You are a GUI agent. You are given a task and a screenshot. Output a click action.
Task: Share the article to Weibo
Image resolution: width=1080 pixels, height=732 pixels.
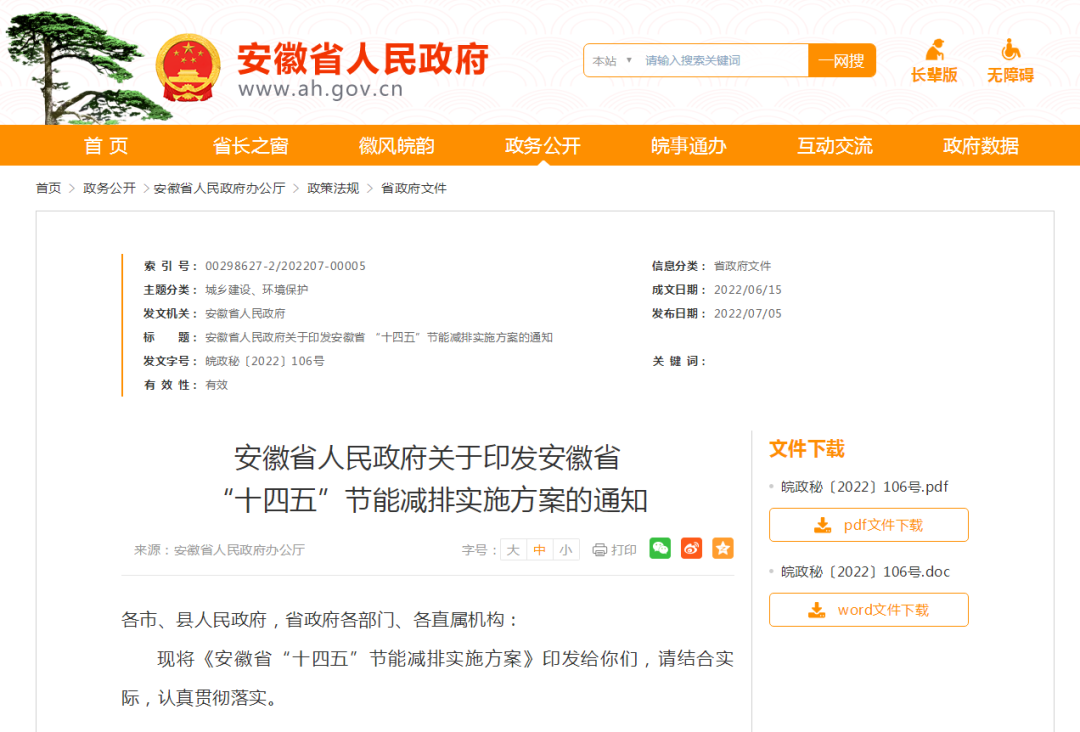[x=691, y=548]
